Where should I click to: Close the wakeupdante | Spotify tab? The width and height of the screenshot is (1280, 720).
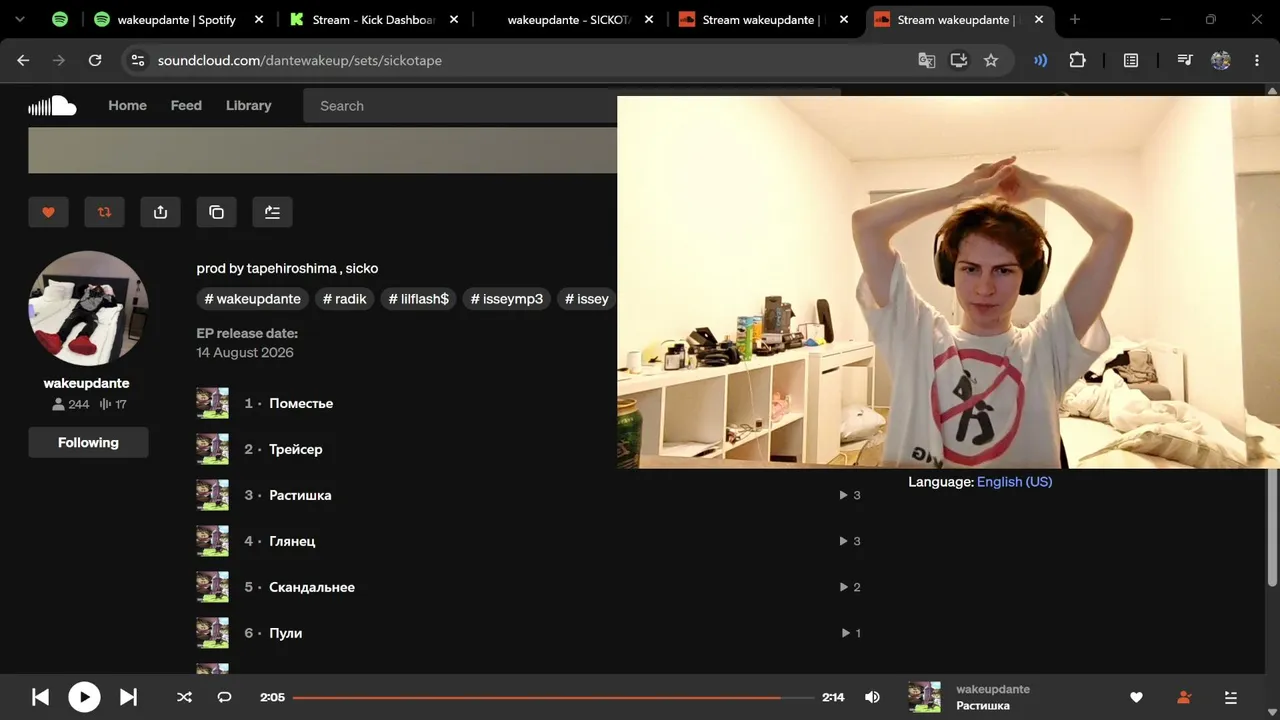(x=259, y=19)
